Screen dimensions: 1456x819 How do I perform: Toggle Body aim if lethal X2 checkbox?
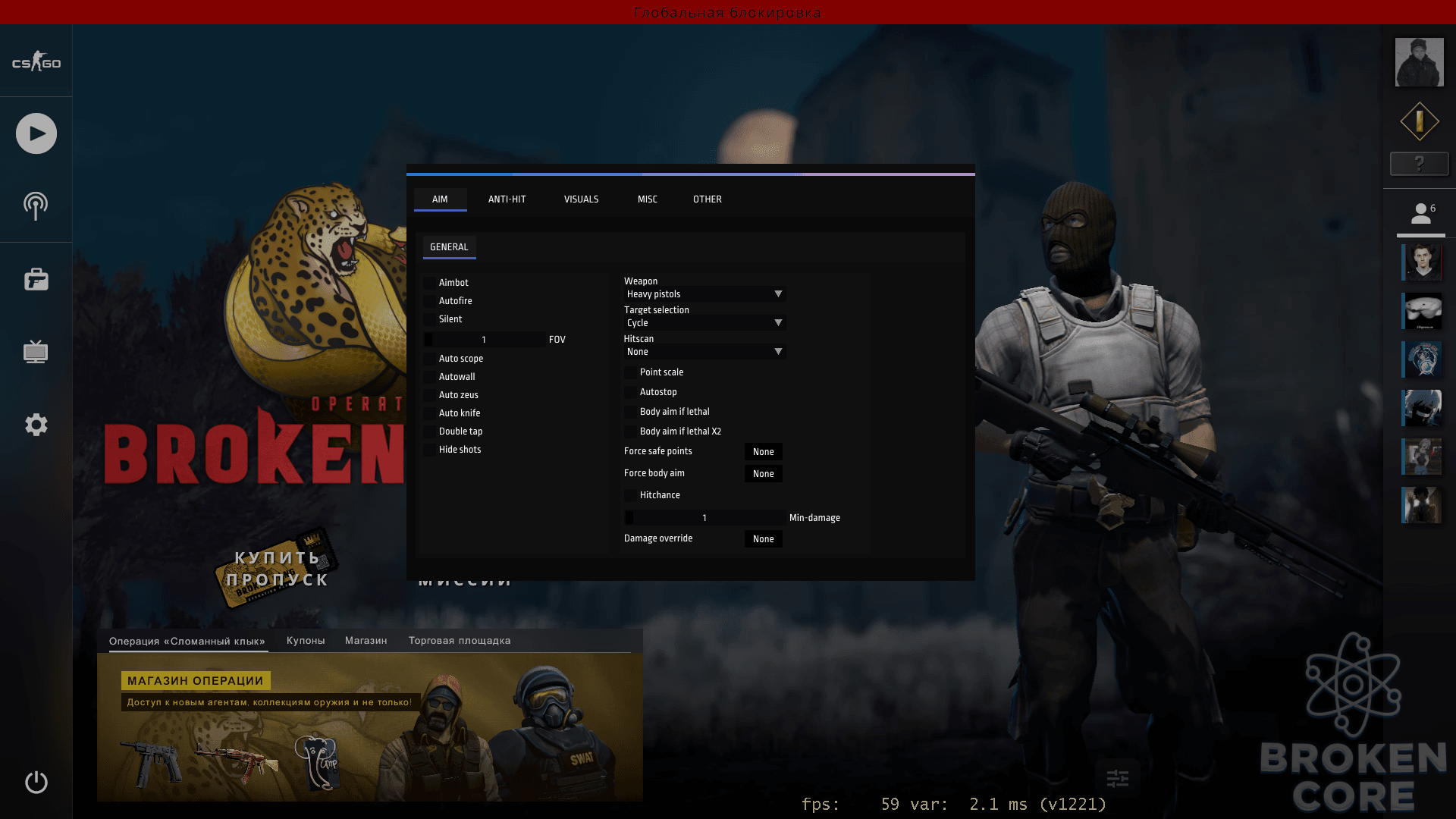point(630,431)
